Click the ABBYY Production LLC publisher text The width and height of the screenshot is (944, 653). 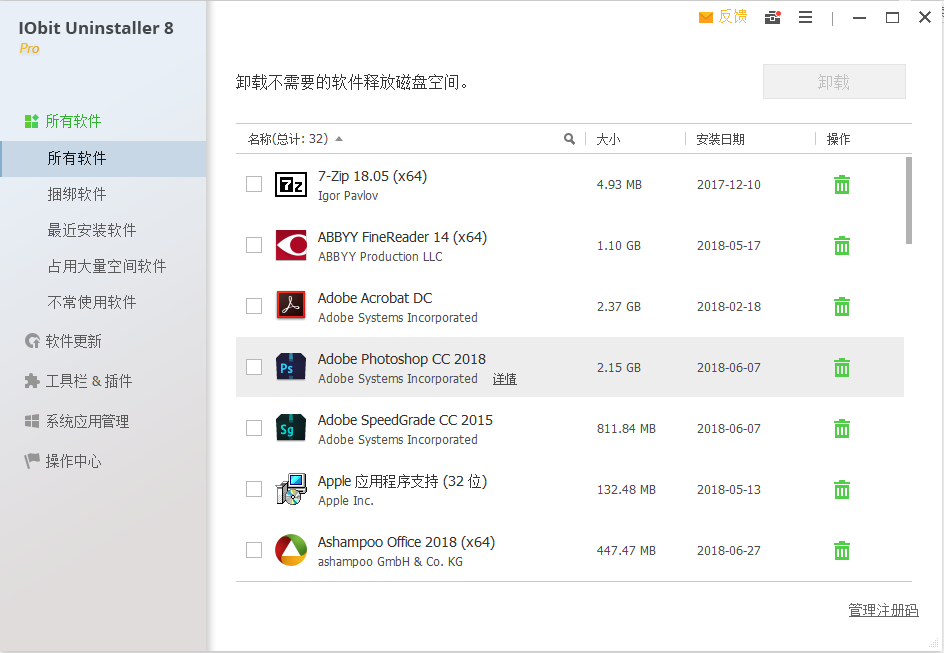coord(380,256)
